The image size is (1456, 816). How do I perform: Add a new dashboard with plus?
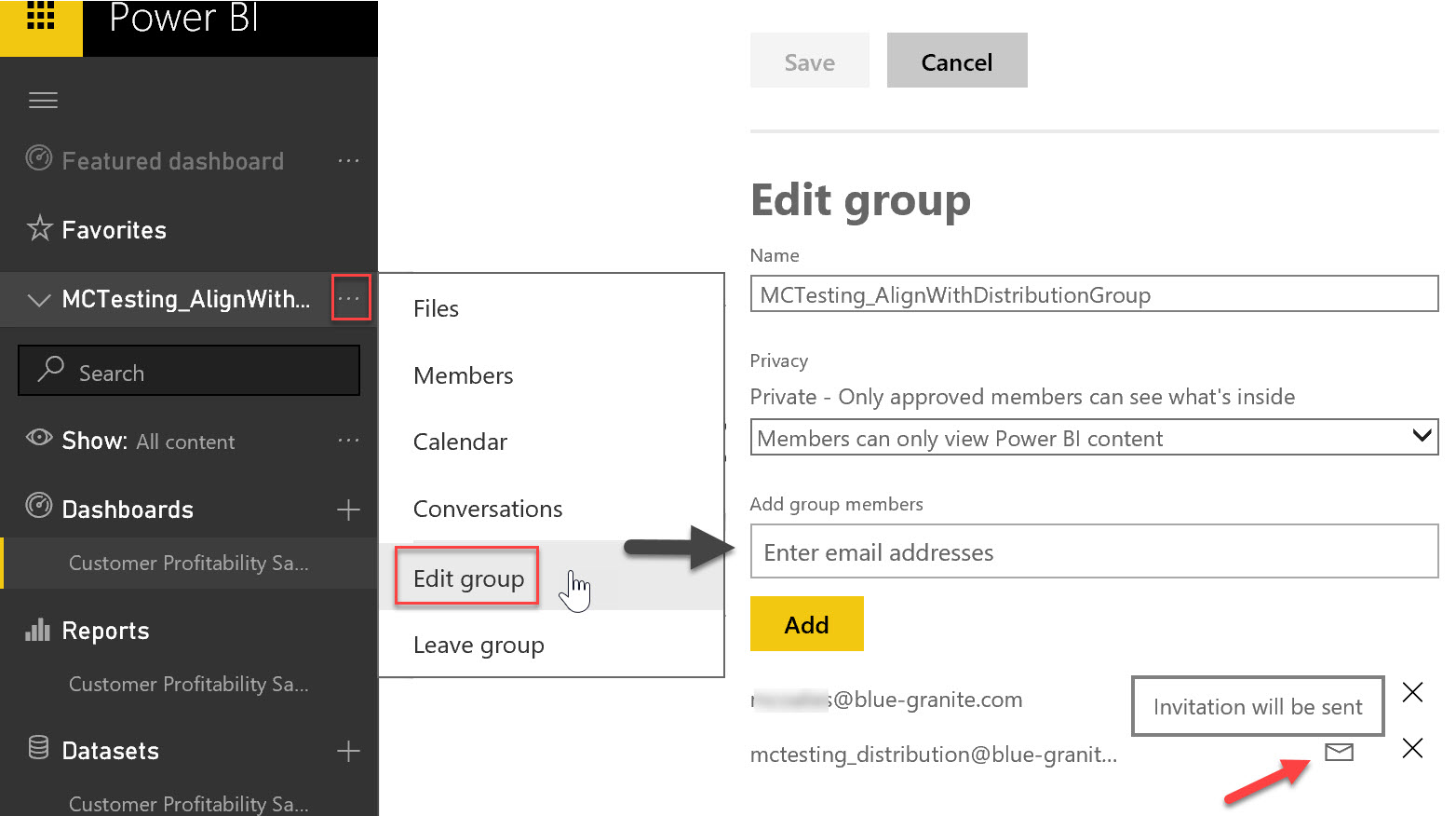(x=348, y=510)
